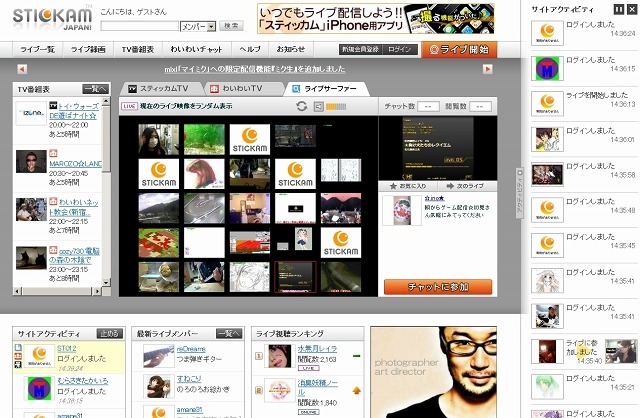640x418 pixels.
Task: Click the chat icon beside ST012 activity
Action: 18,356
